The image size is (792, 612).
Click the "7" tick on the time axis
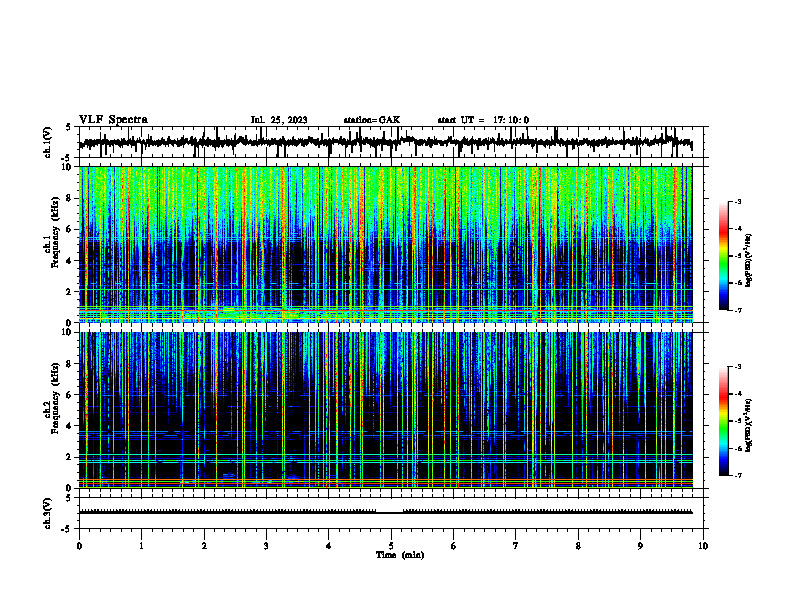(516, 546)
